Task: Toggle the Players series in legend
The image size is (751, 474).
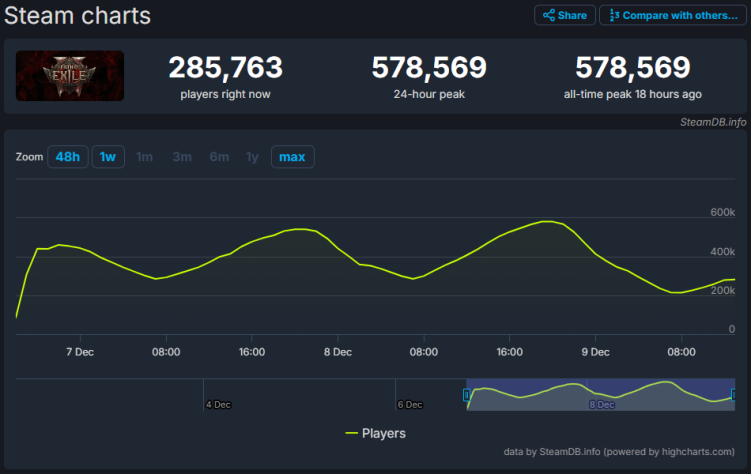Action: 383,433
